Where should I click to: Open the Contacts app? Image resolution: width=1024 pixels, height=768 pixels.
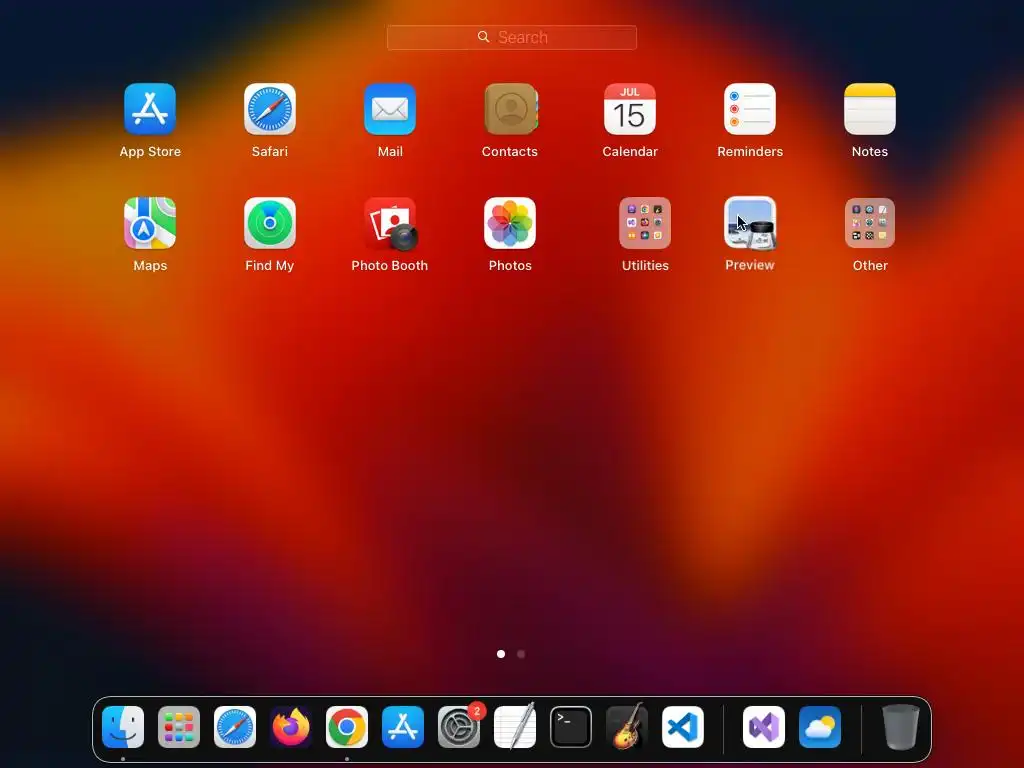(x=510, y=109)
